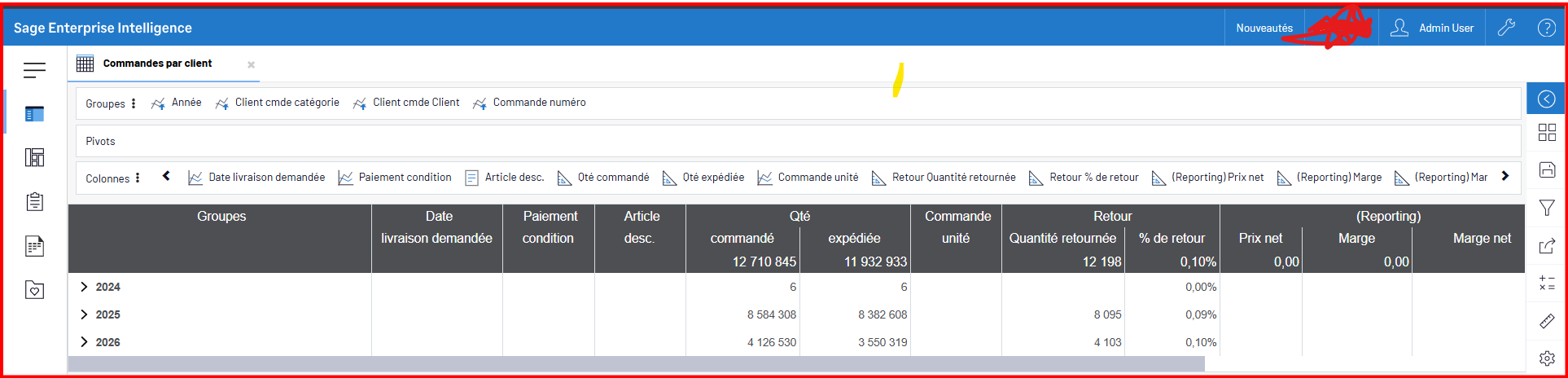1568x378 pixels.
Task: Open the Colonnes options menu dots
Action: tap(138, 178)
